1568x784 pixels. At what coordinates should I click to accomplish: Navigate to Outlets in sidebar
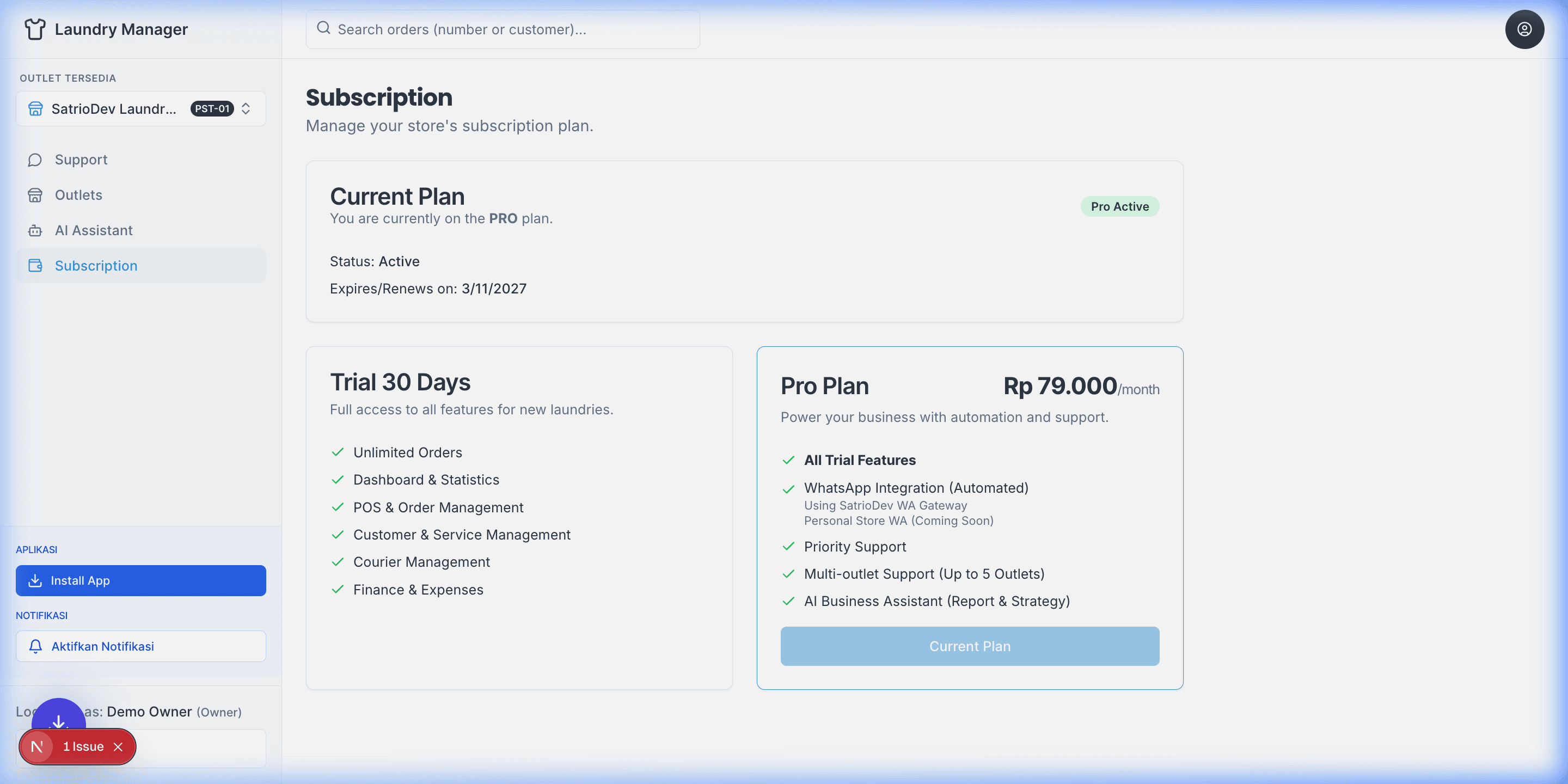78,195
